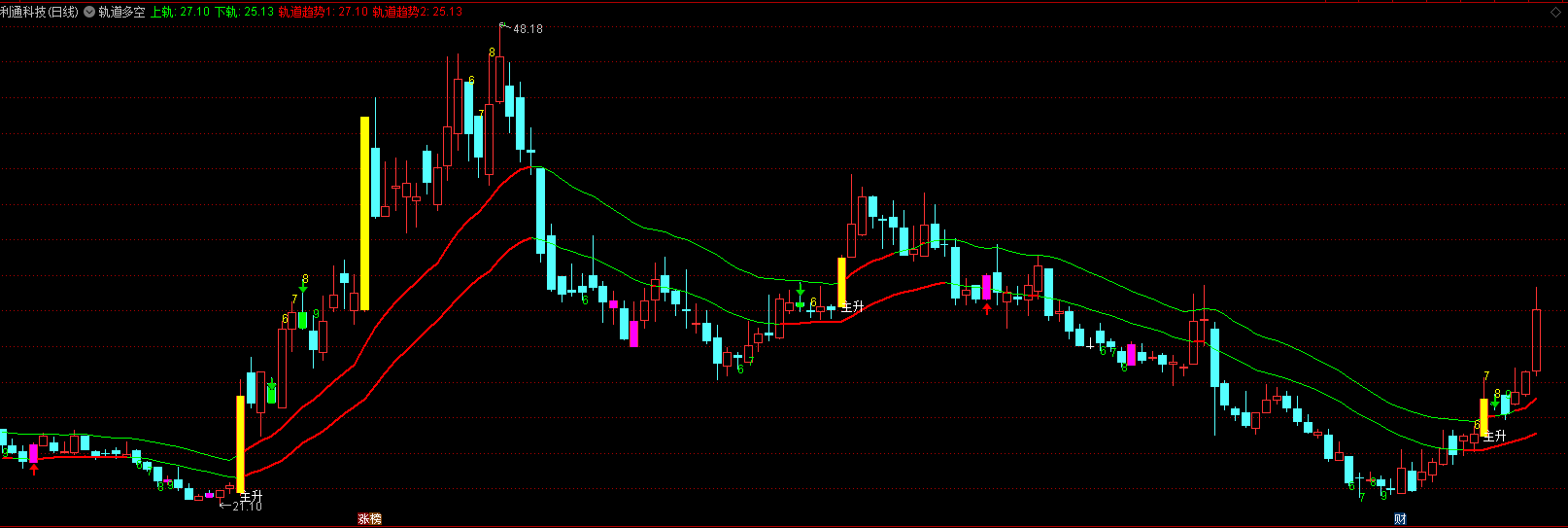This screenshot has height=528, width=1568.
Task: Click the rightmost 主升 label near chart end
Action: click(x=1494, y=436)
